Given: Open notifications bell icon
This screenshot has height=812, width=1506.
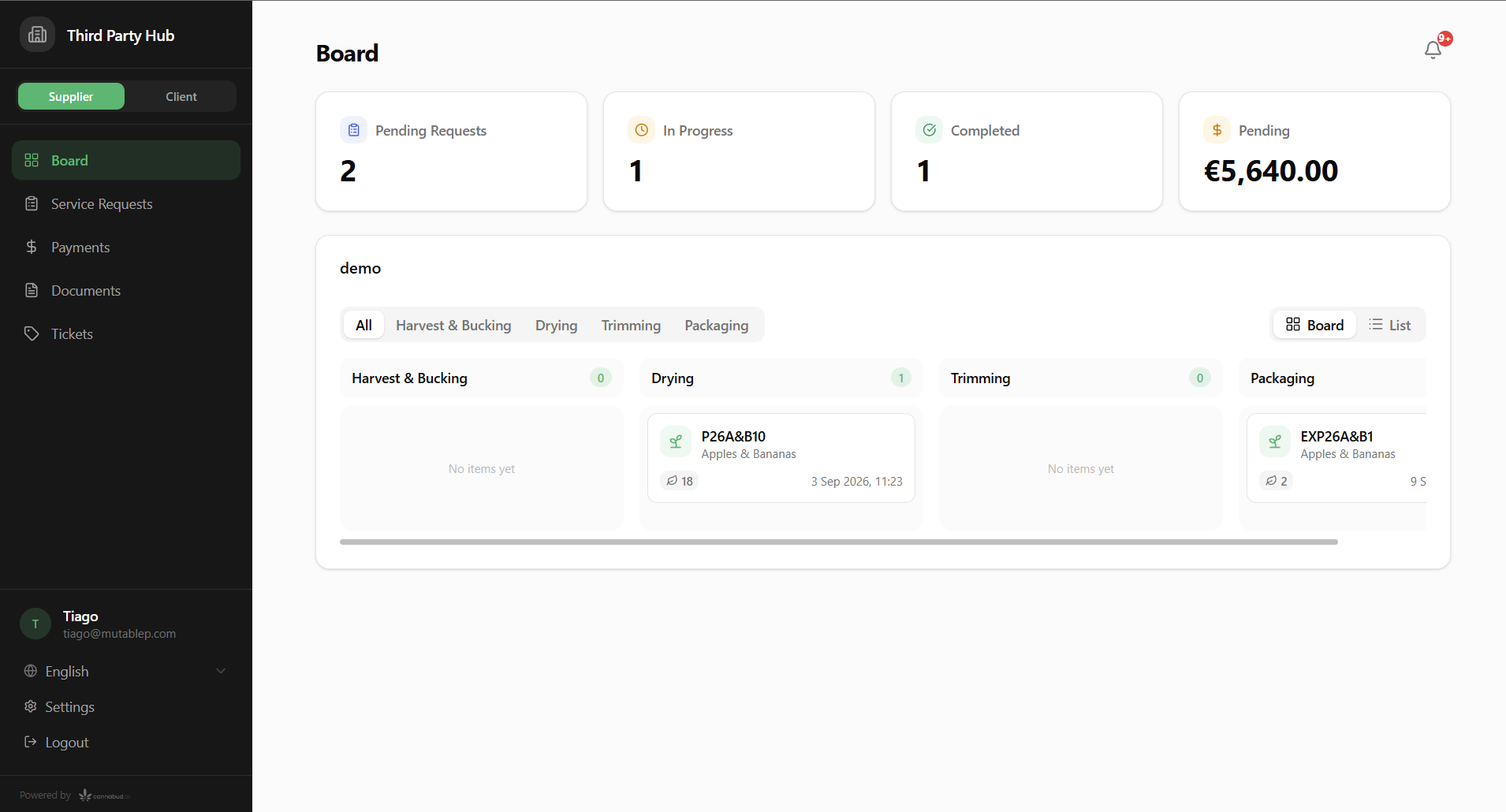Looking at the screenshot, I should pyautogui.click(x=1433, y=50).
